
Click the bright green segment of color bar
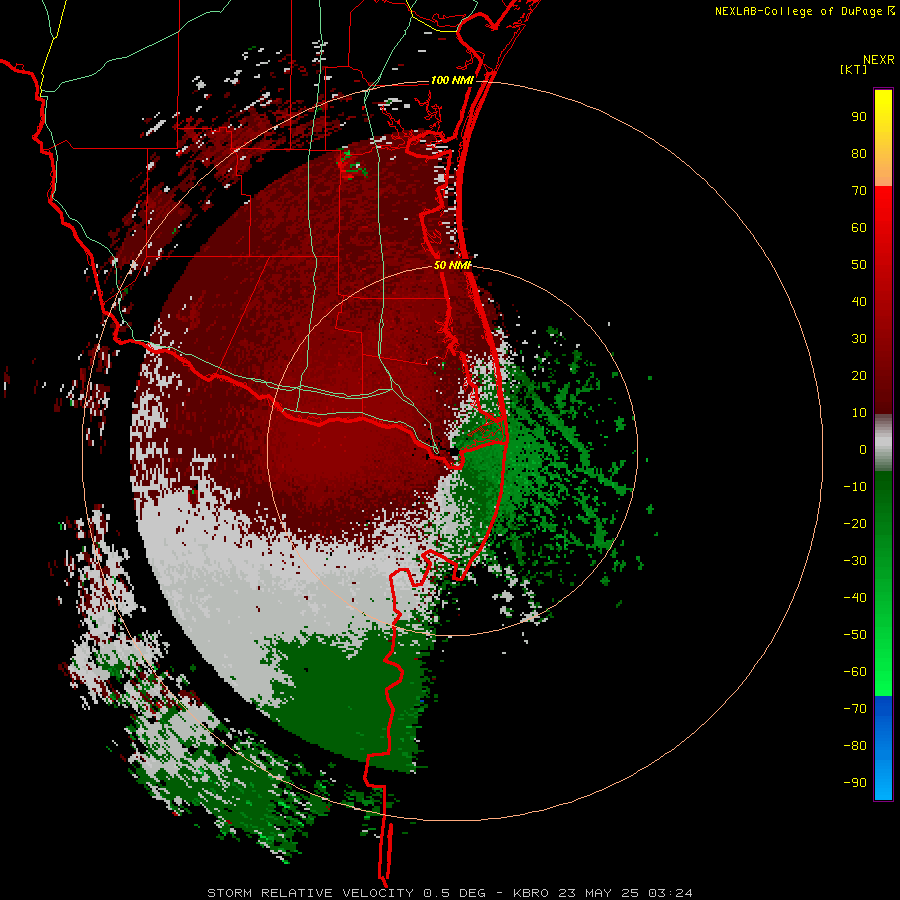tap(883, 584)
